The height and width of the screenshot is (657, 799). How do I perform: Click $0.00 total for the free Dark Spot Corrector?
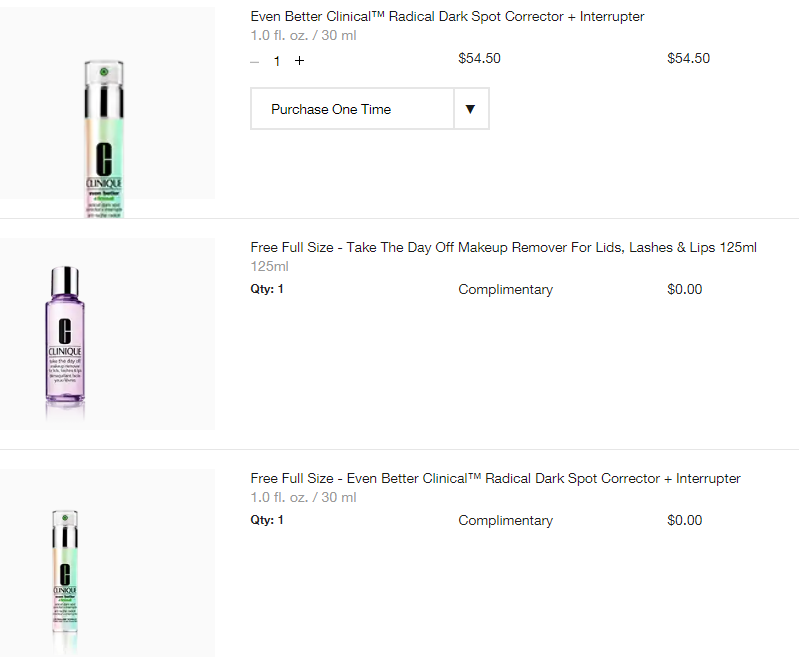pos(684,520)
